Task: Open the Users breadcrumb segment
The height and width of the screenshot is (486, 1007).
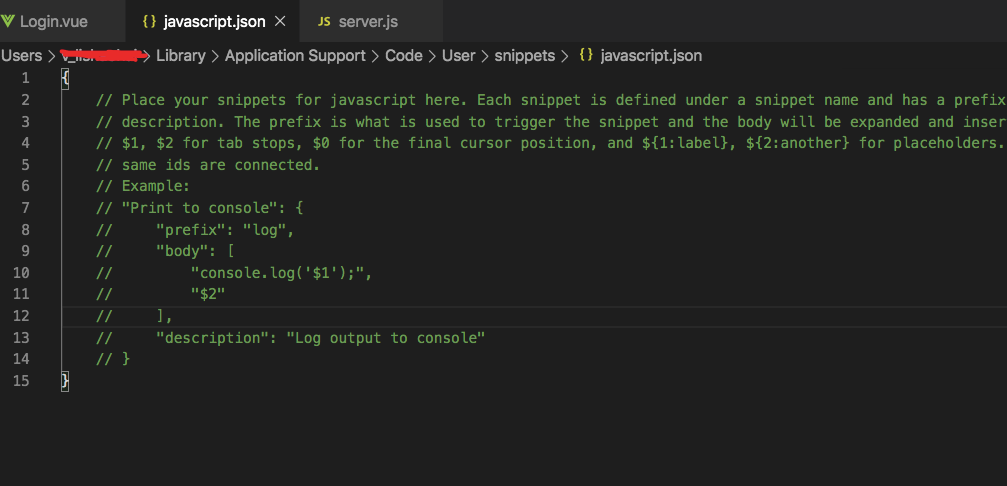Action: 22,56
